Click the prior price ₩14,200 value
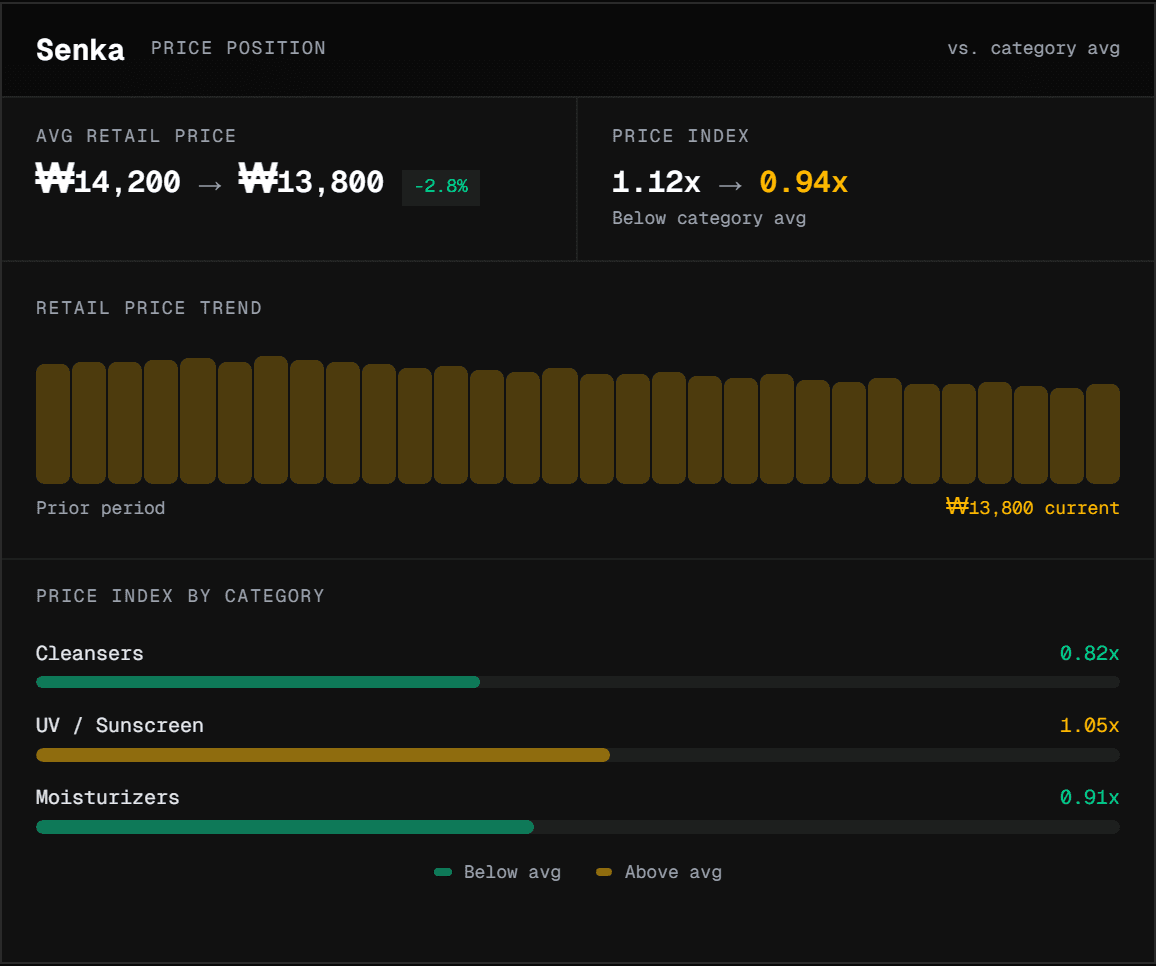The width and height of the screenshot is (1156, 966). 108,180
